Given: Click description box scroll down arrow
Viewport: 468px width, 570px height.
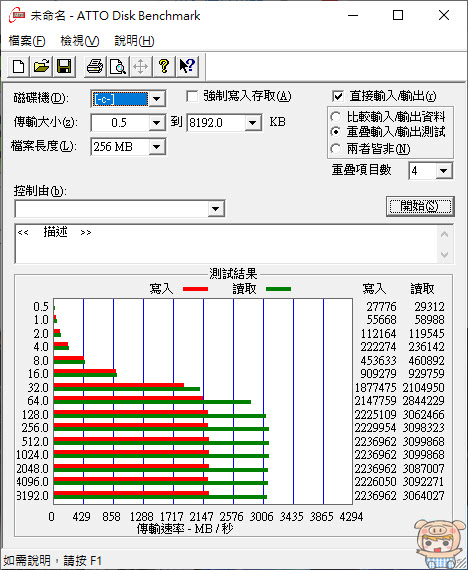Looking at the screenshot, I should pos(444,254).
